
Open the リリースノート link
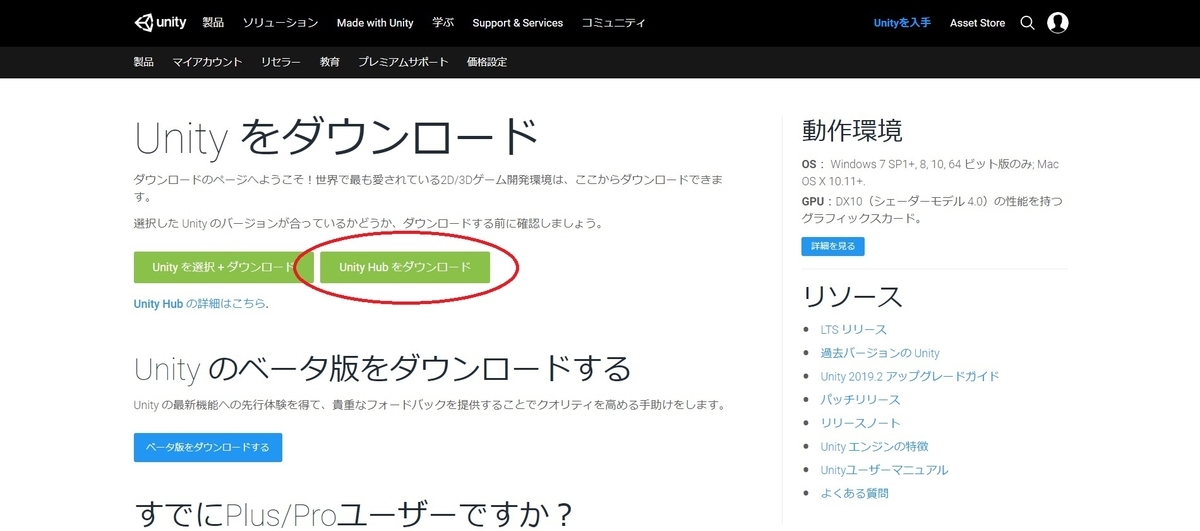[x=860, y=423]
